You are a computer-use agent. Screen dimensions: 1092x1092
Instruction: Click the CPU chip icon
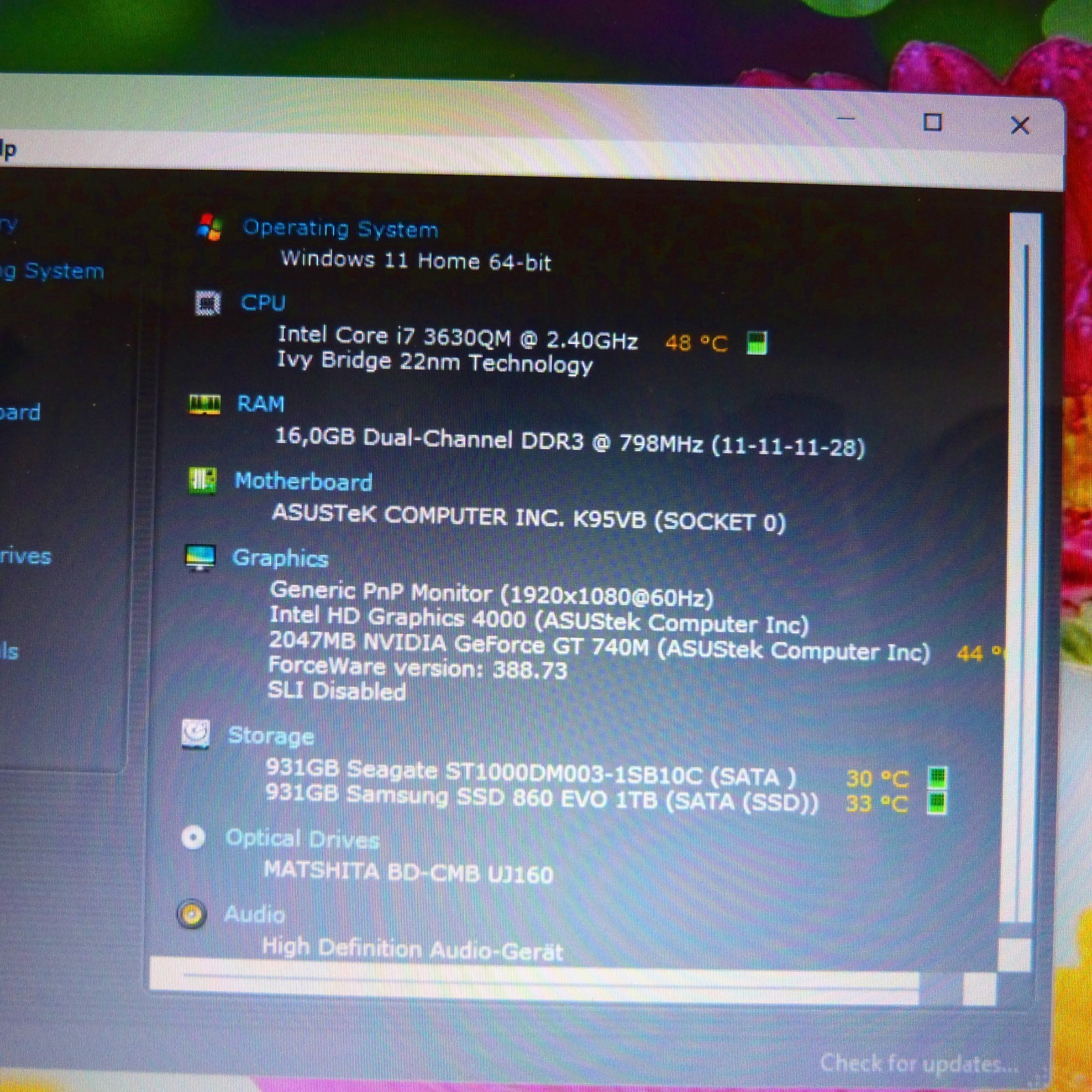(x=207, y=302)
